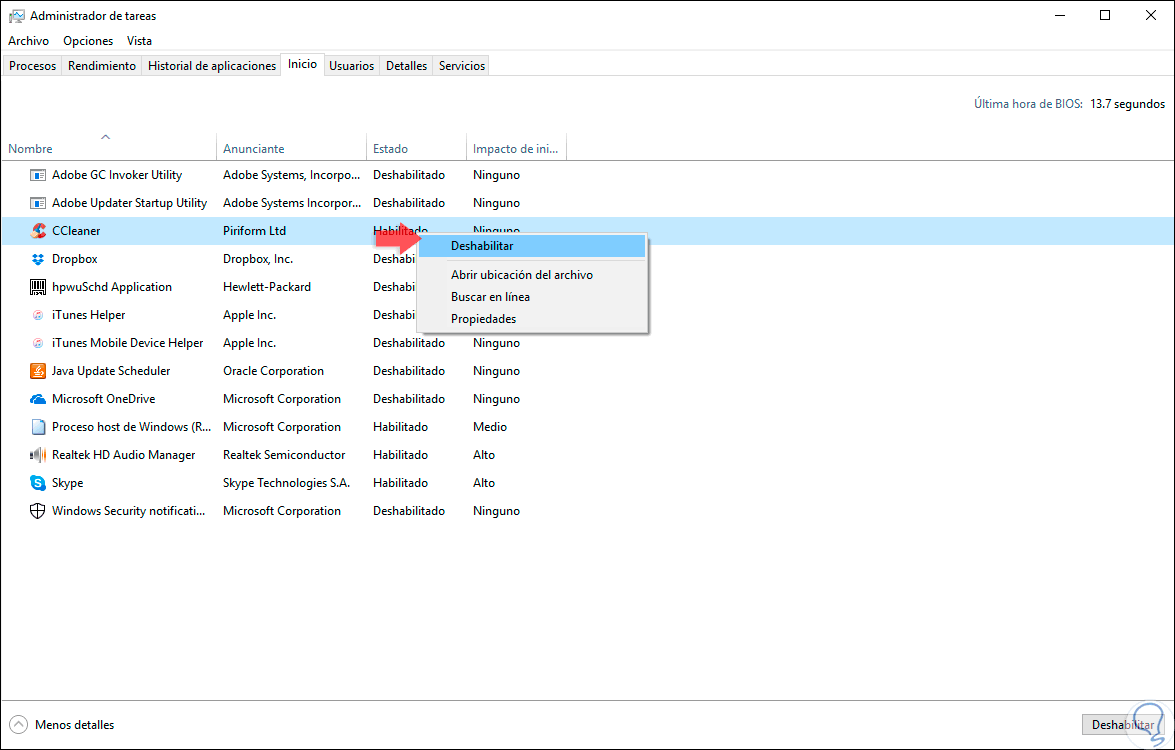Select the Skype row name
Screen dimensions: 1175x750
click(67, 483)
